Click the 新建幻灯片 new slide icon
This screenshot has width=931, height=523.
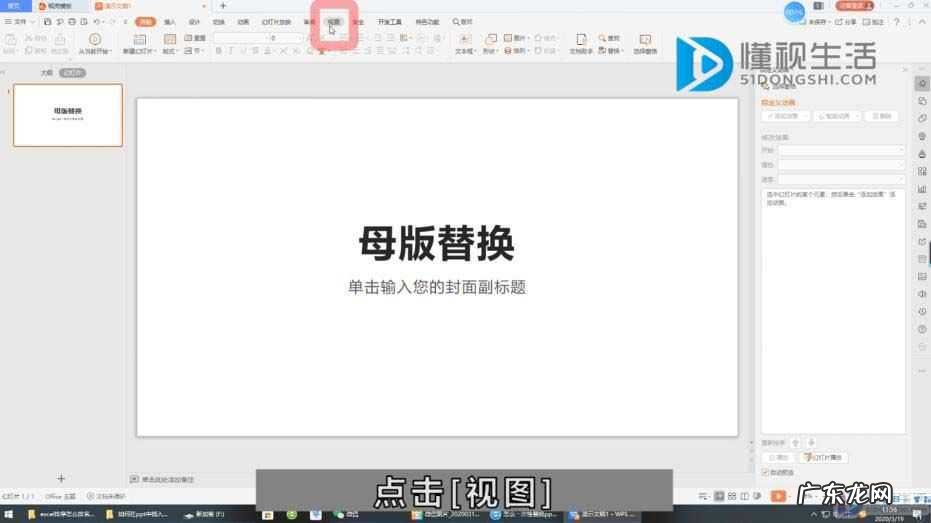click(x=140, y=40)
